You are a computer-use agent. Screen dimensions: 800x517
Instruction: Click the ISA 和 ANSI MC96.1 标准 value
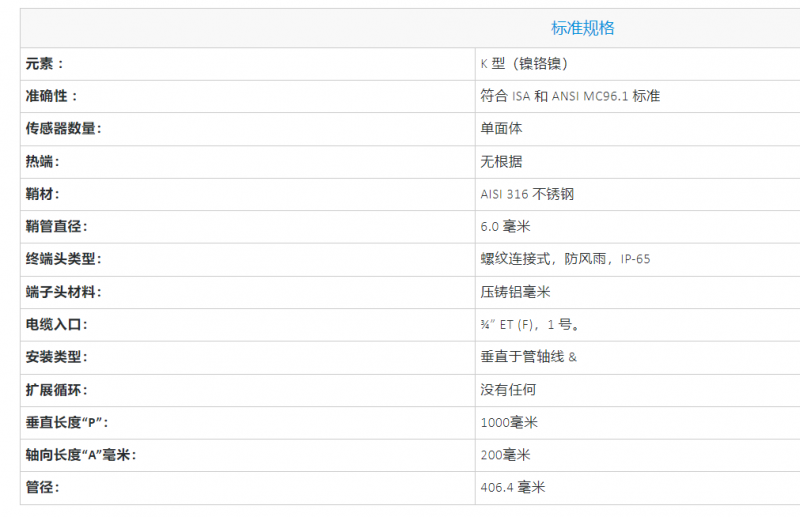(570, 96)
